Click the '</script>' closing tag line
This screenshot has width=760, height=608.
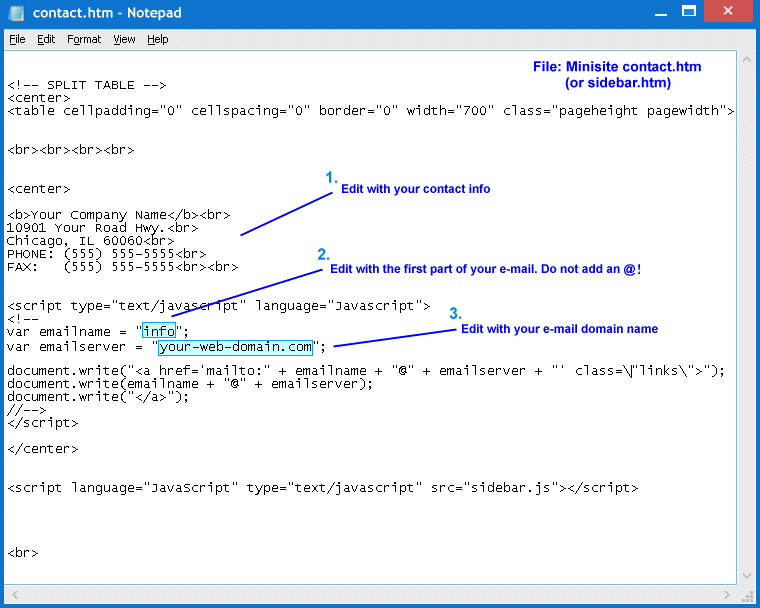43,423
